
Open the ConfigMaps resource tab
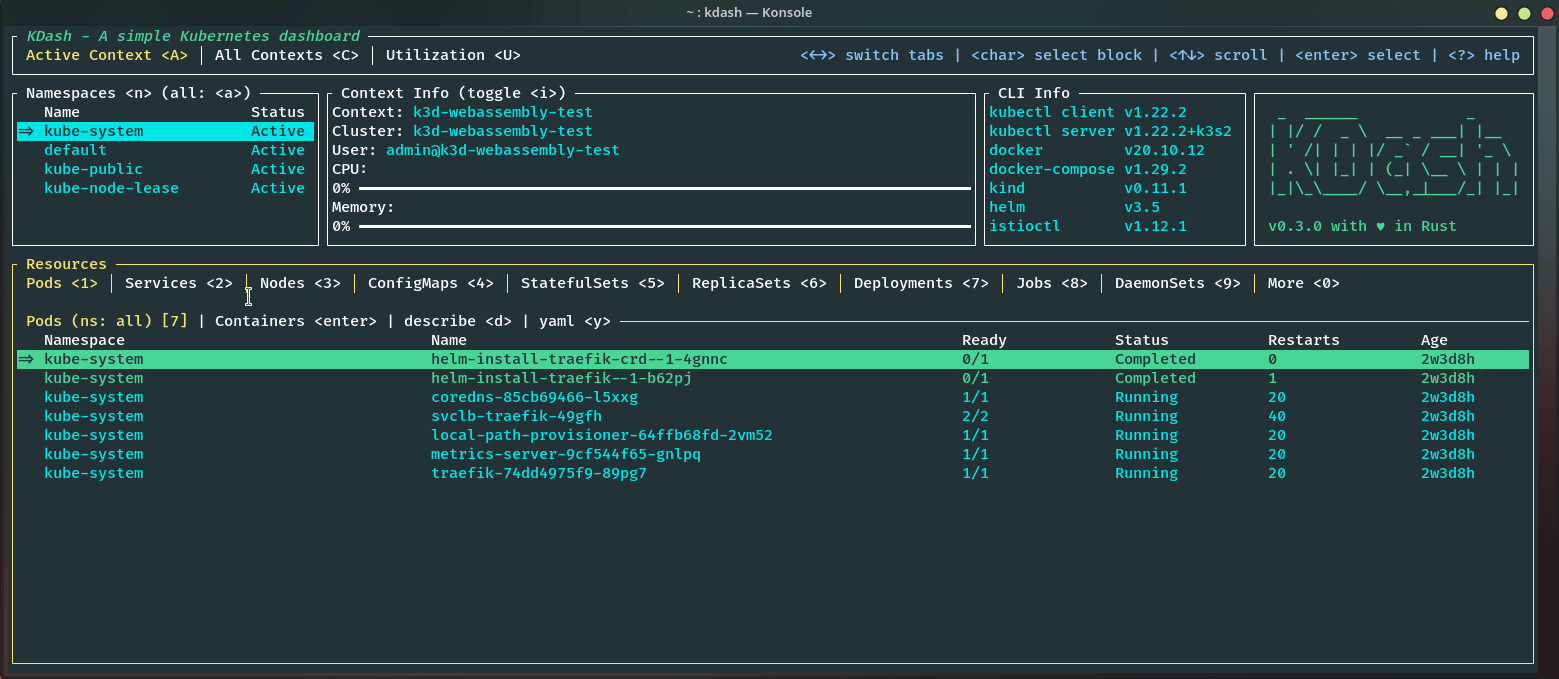click(430, 283)
